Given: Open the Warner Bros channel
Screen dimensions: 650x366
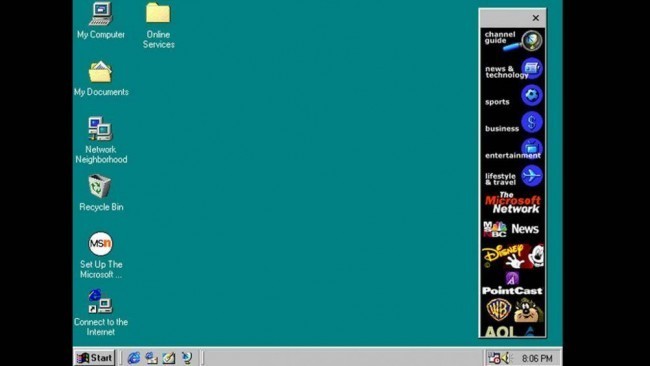Looking at the screenshot, I should (513, 310).
